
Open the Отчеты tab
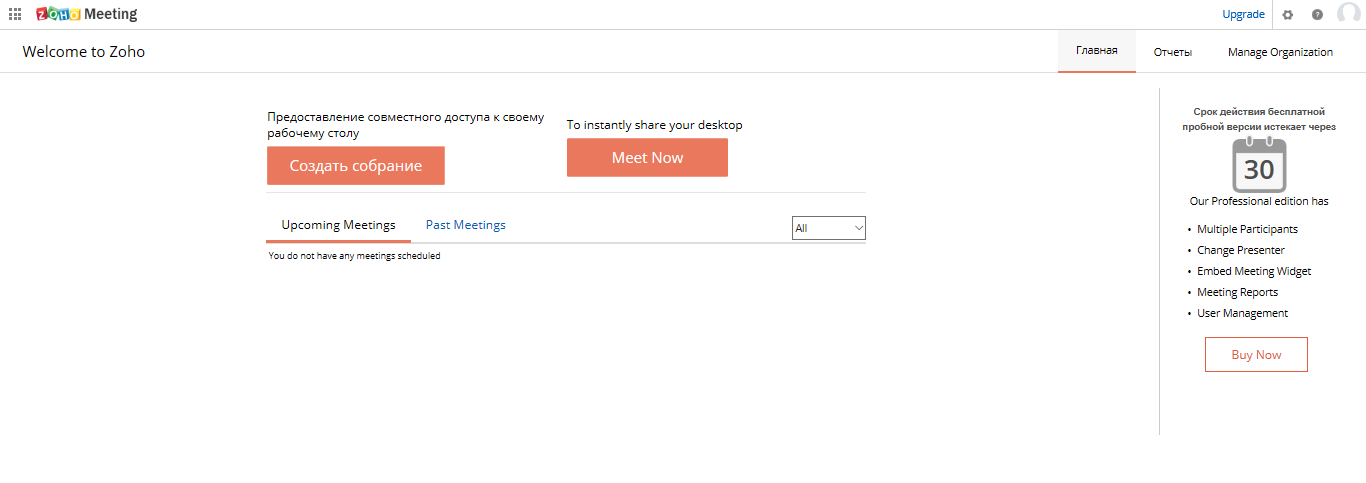tap(1172, 52)
